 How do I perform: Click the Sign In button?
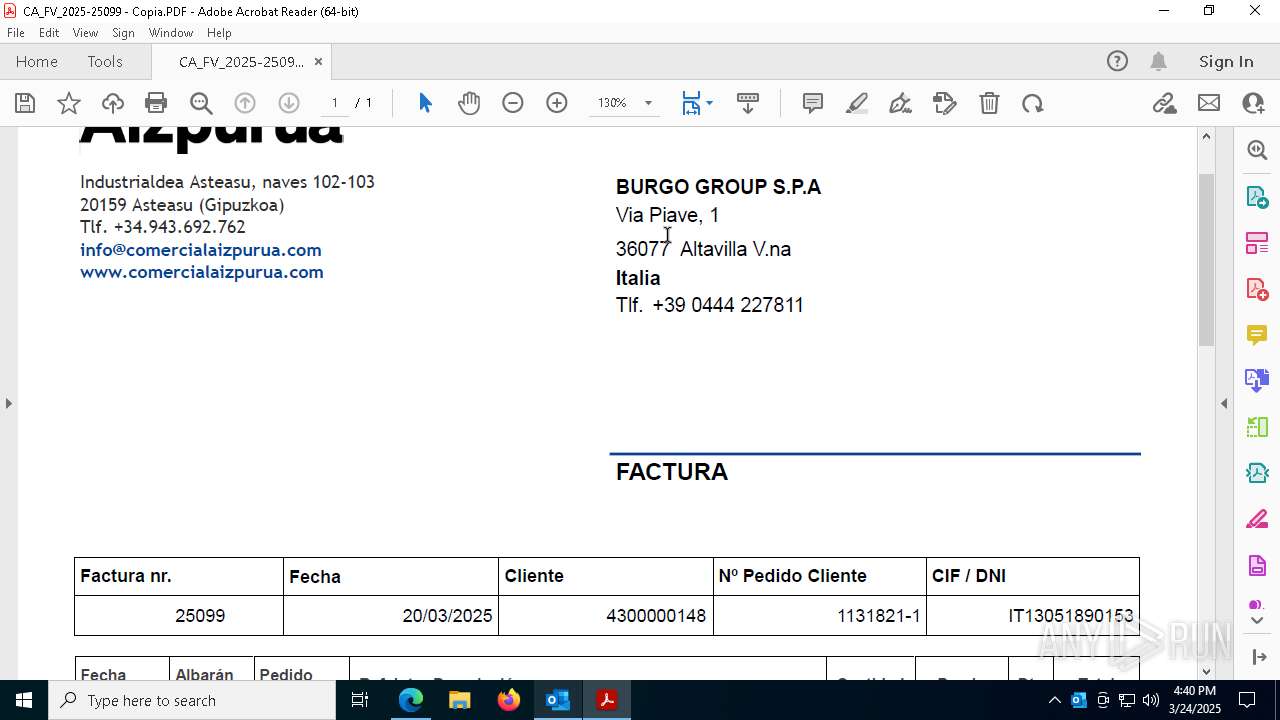1226,61
